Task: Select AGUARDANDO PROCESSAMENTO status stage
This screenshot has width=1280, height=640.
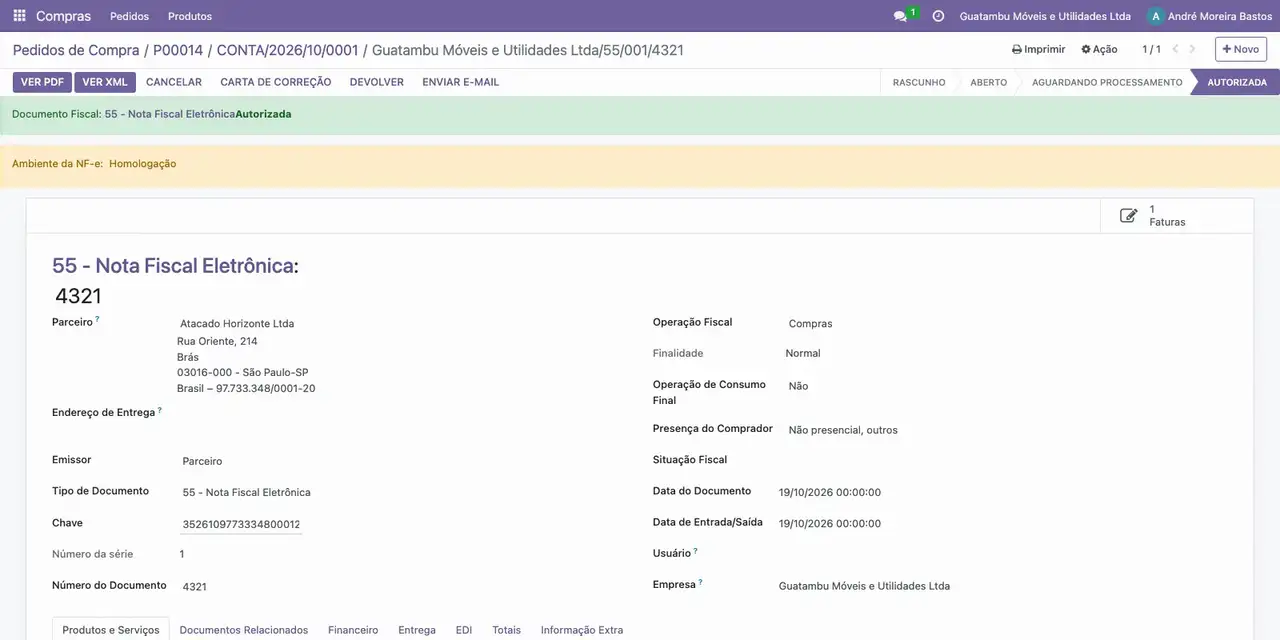Action: click(x=1107, y=82)
